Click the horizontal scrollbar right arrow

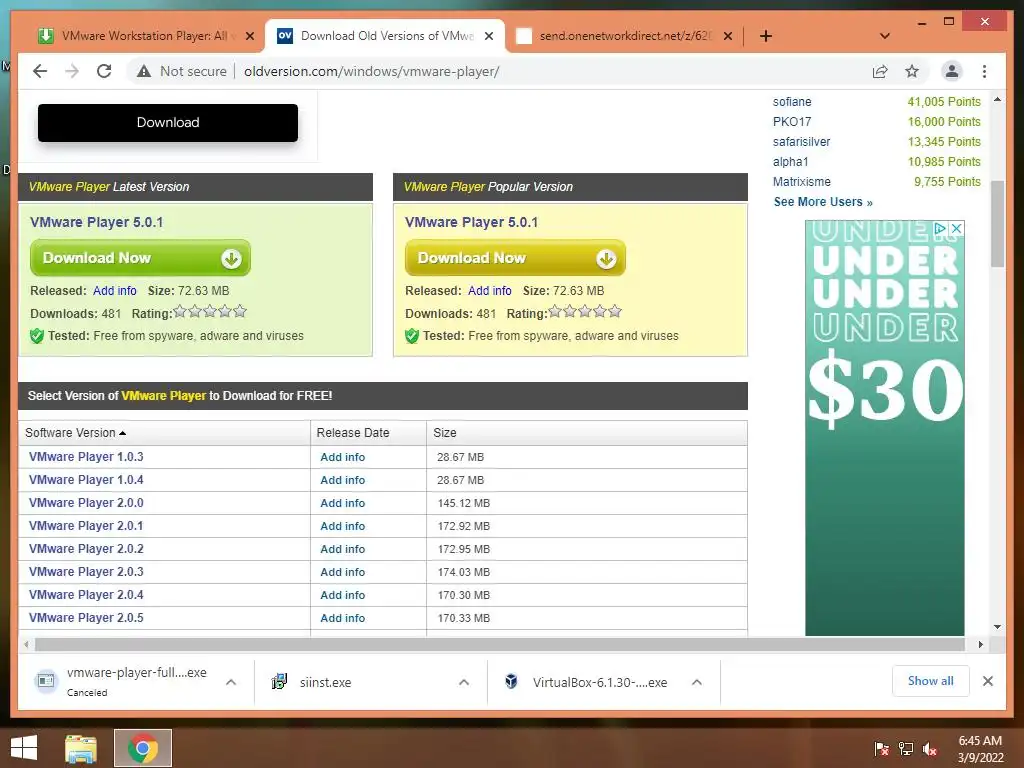980,645
